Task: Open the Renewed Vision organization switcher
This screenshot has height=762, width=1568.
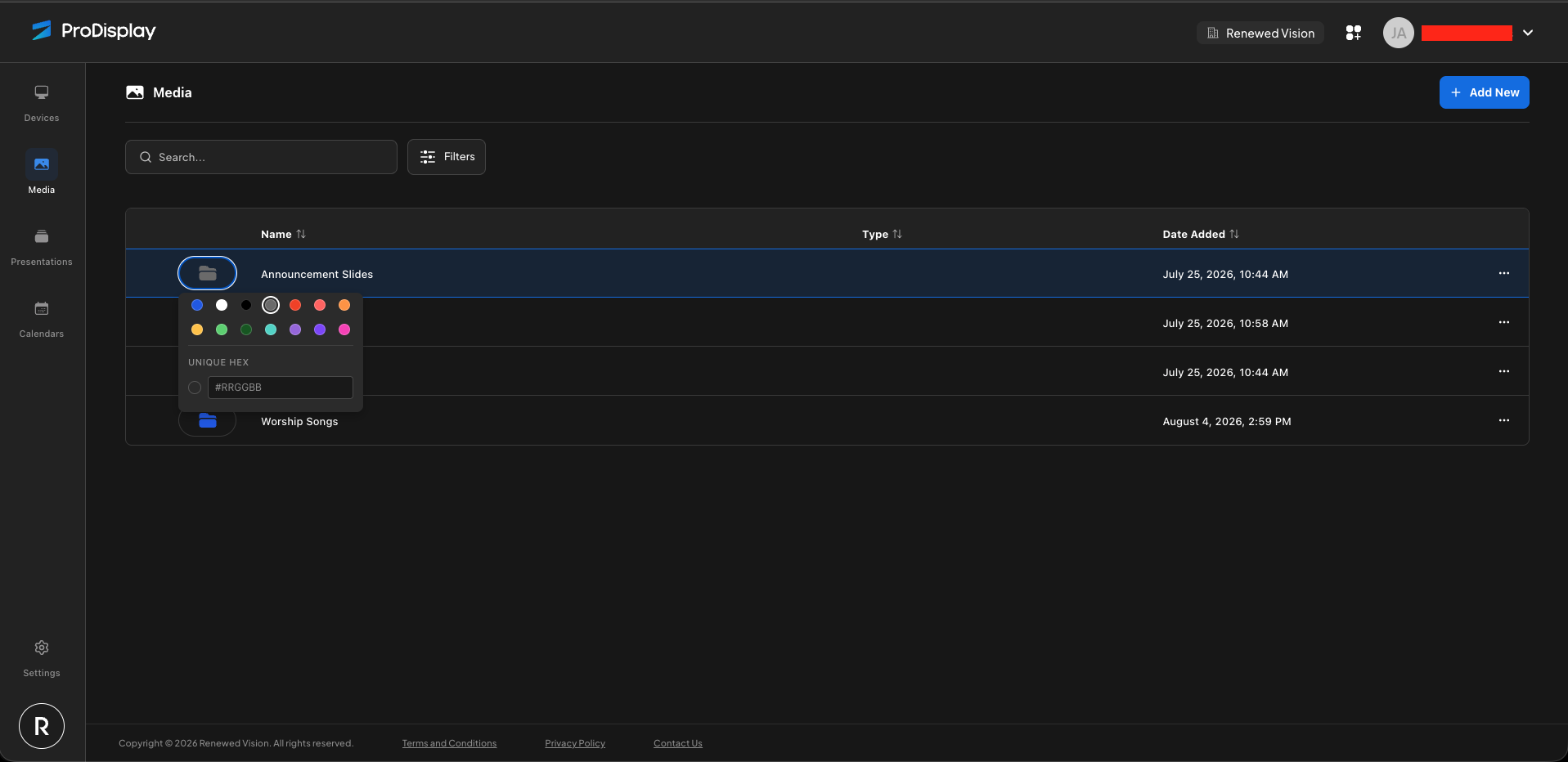Action: pos(1260,33)
